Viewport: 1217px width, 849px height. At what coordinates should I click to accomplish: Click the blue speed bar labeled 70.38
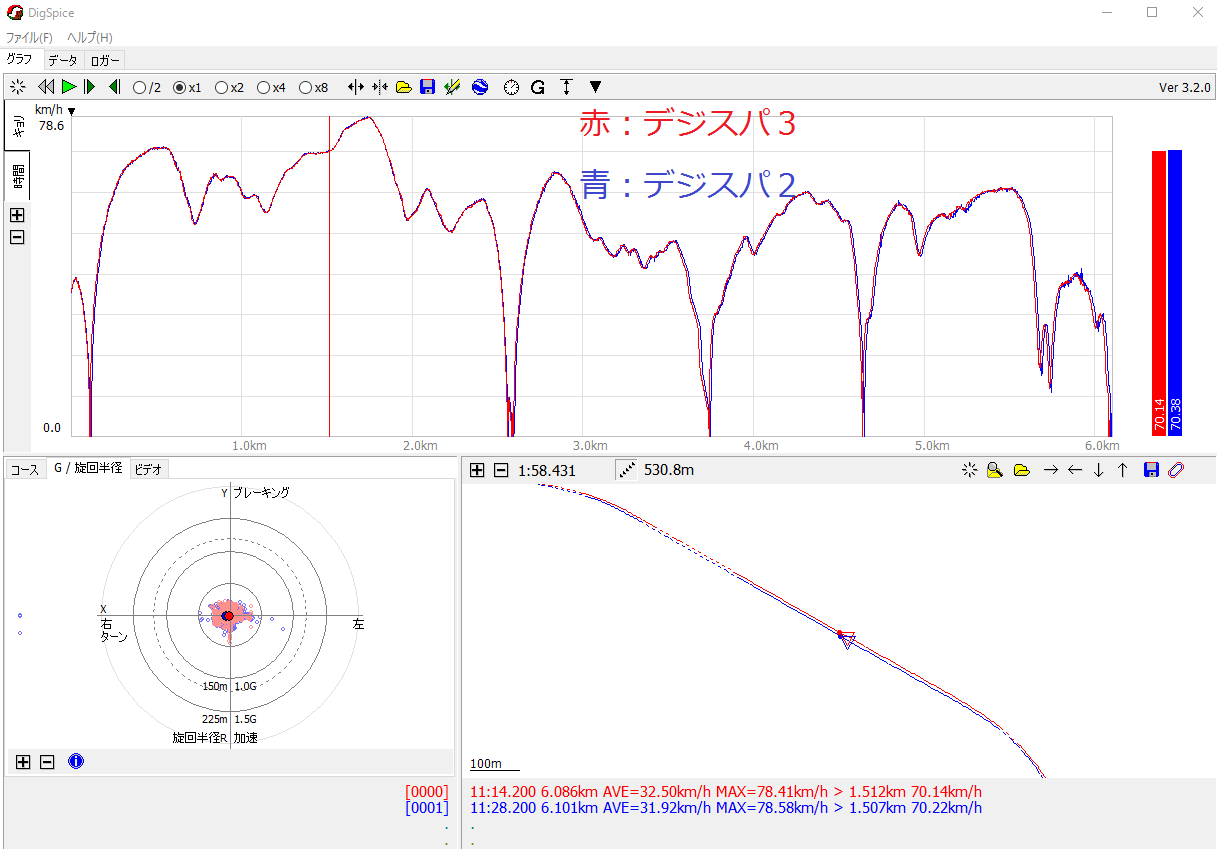click(x=1175, y=293)
